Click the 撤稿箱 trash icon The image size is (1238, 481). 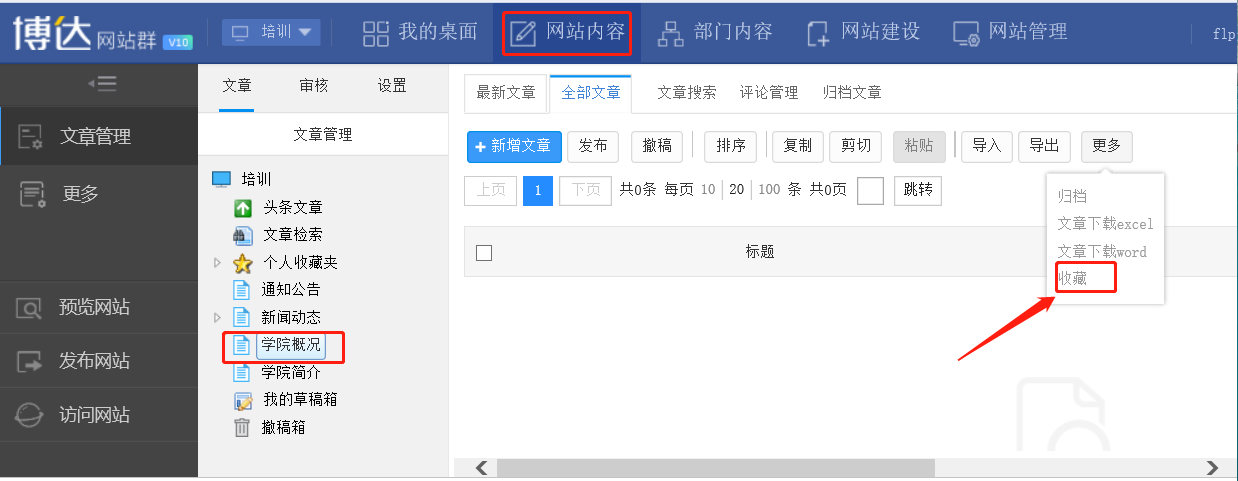tap(242, 428)
